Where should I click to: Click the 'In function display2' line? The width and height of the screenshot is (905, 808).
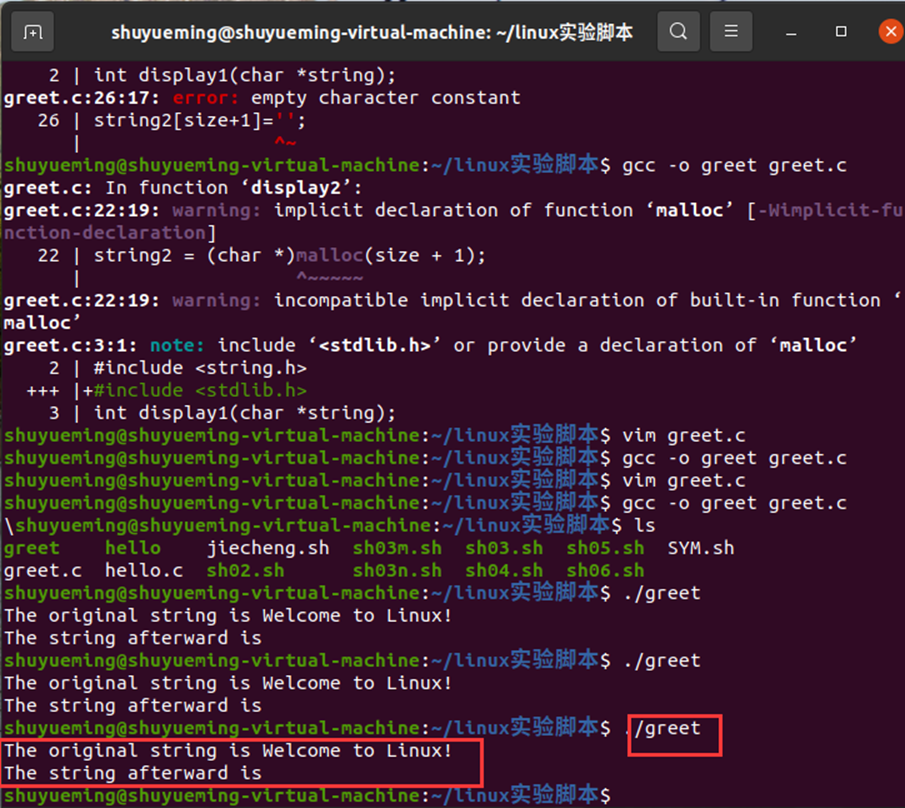pyautogui.click(x=182, y=188)
